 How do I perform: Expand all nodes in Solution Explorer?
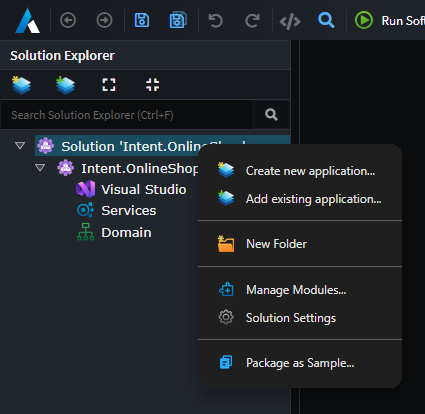(x=109, y=85)
